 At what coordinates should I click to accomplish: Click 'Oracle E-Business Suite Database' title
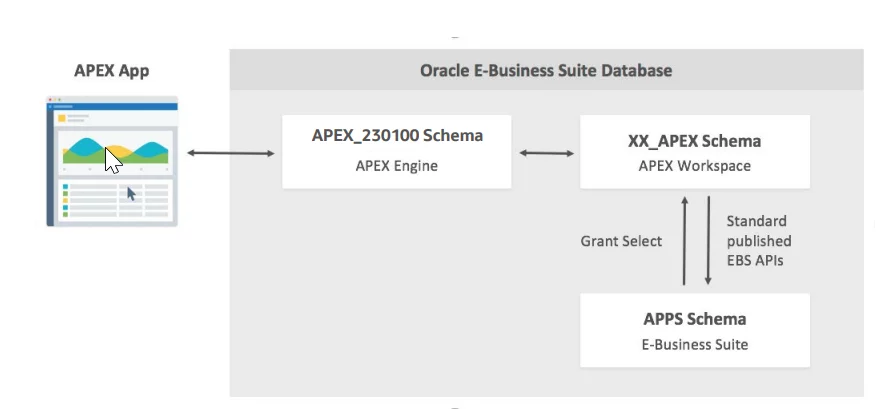[x=546, y=71]
